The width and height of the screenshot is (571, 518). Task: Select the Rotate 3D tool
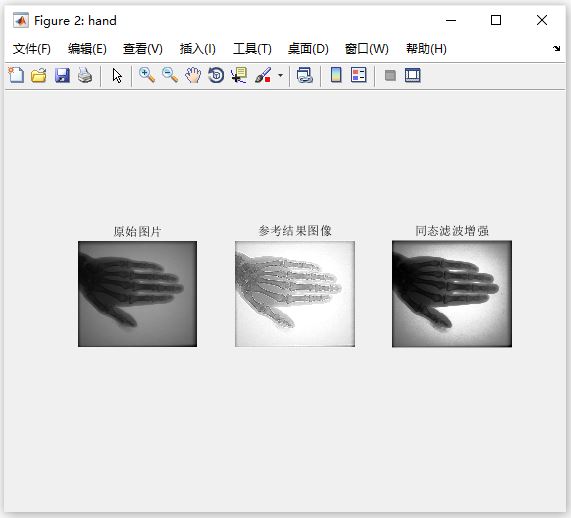pos(216,75)
